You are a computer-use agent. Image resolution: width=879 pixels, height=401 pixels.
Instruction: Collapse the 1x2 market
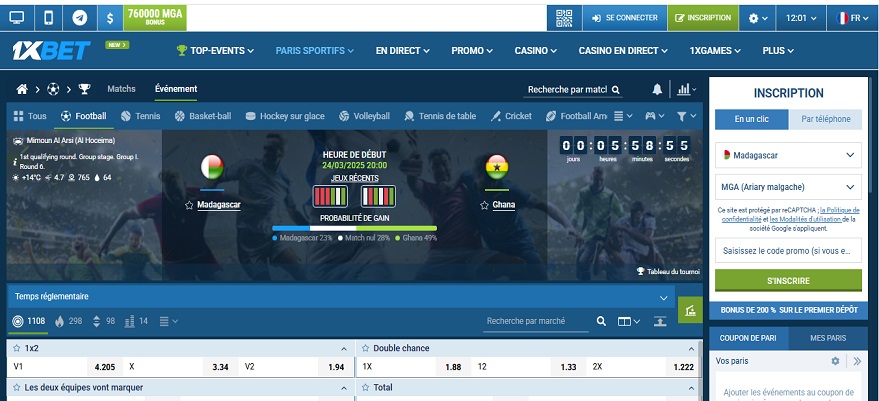[x=344, y=349]
